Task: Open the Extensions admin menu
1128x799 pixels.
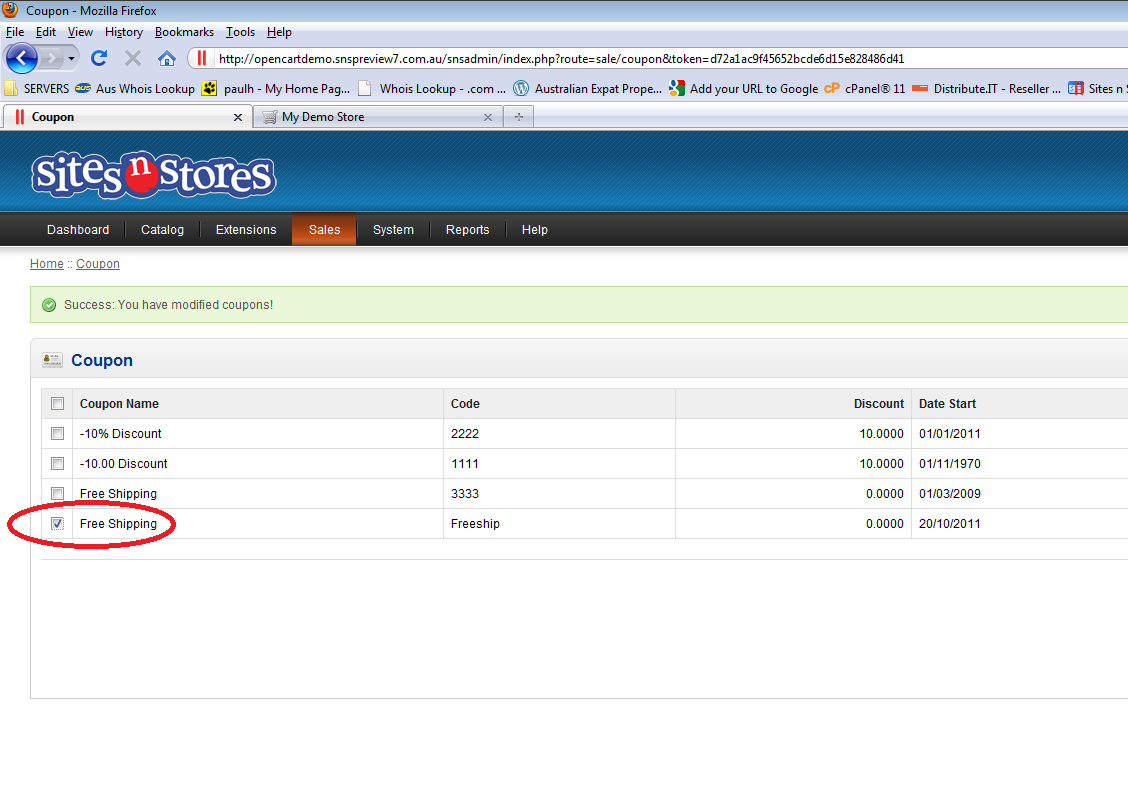Action: (246, 229)
